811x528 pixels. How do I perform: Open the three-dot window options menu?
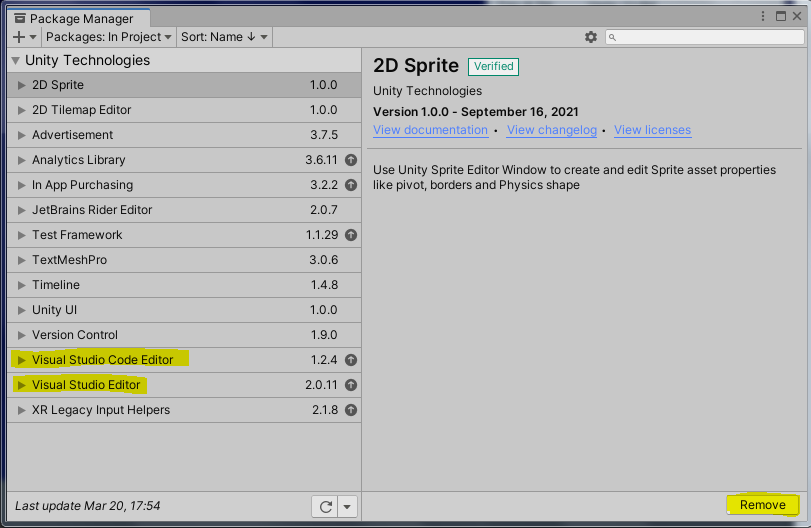click(x=763, y=17)
